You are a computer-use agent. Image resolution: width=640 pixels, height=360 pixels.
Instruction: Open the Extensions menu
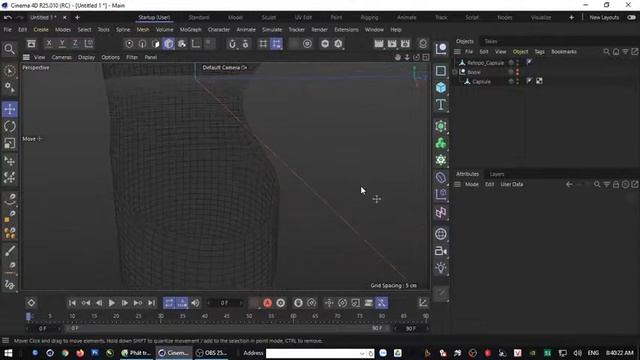(x=346, y=30)
